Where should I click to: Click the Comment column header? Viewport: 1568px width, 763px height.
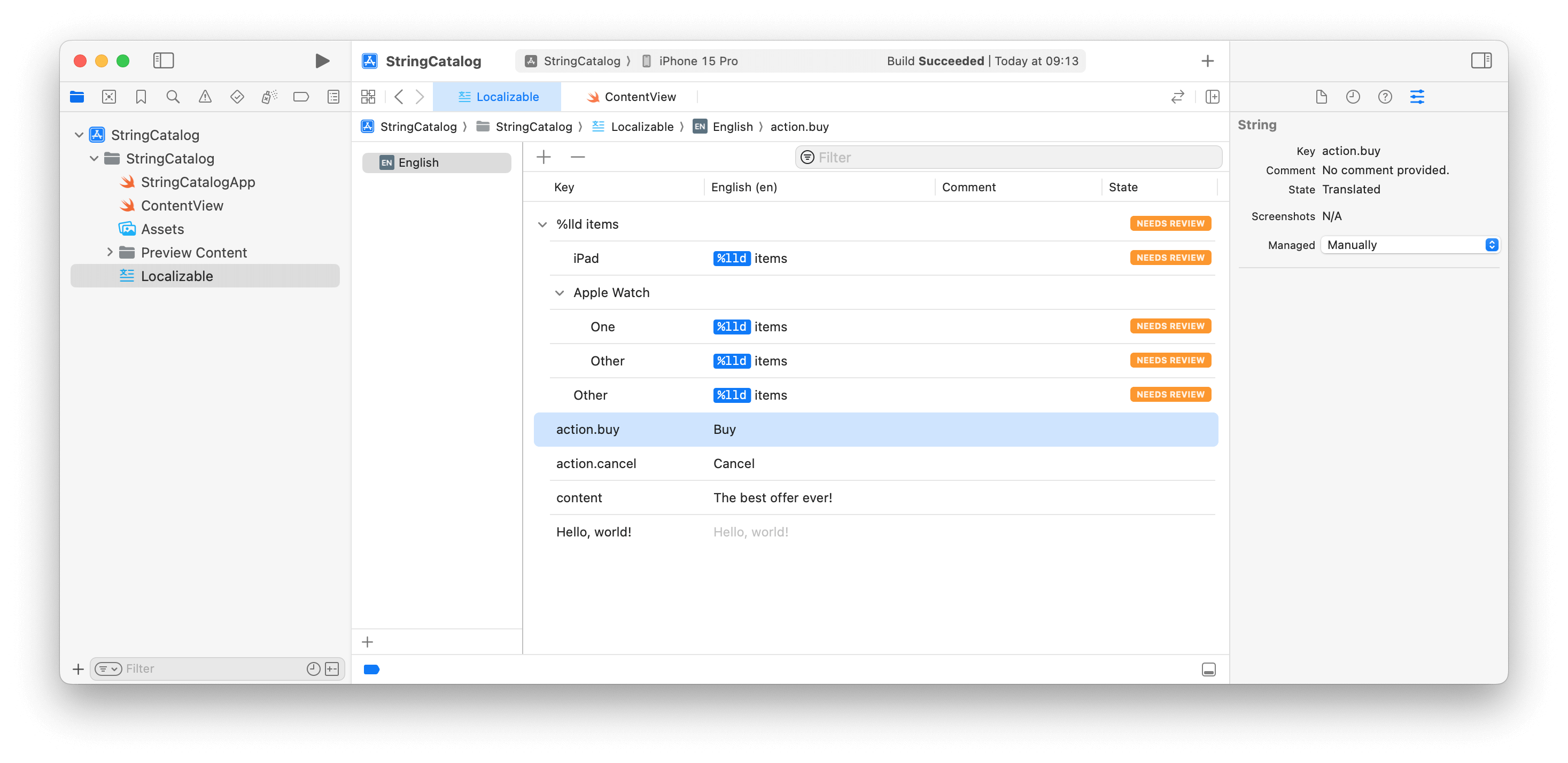(x=968, y=188)
